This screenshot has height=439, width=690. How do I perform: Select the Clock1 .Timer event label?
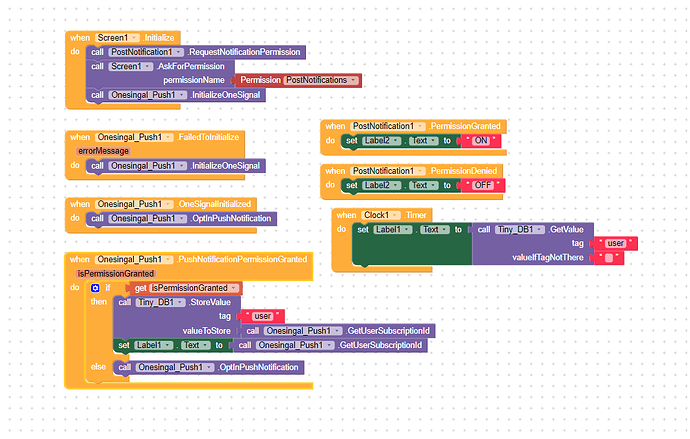(415, 216)
